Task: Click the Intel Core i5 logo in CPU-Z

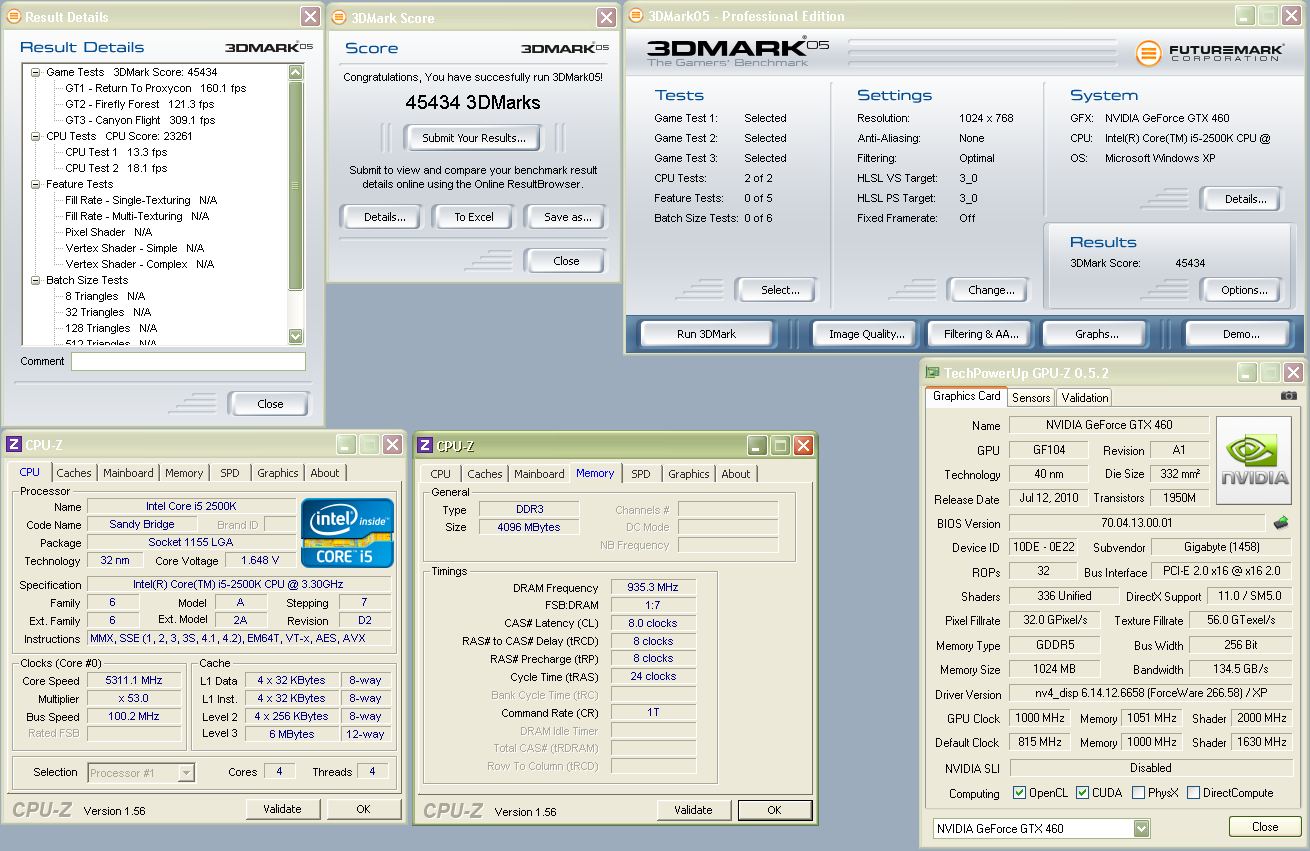Action: coord(348,533)
